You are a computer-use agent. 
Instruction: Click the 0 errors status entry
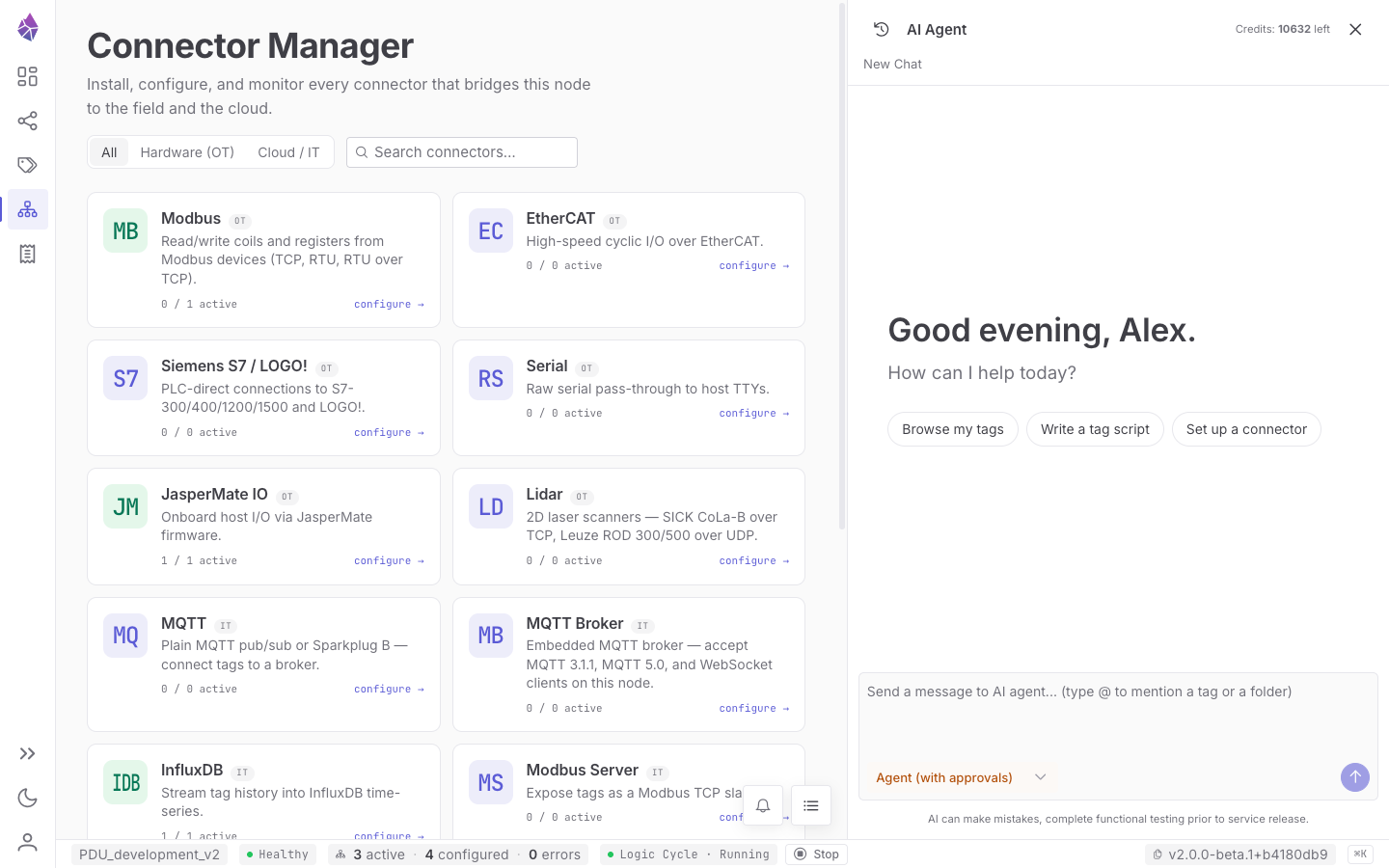[555, 854]
